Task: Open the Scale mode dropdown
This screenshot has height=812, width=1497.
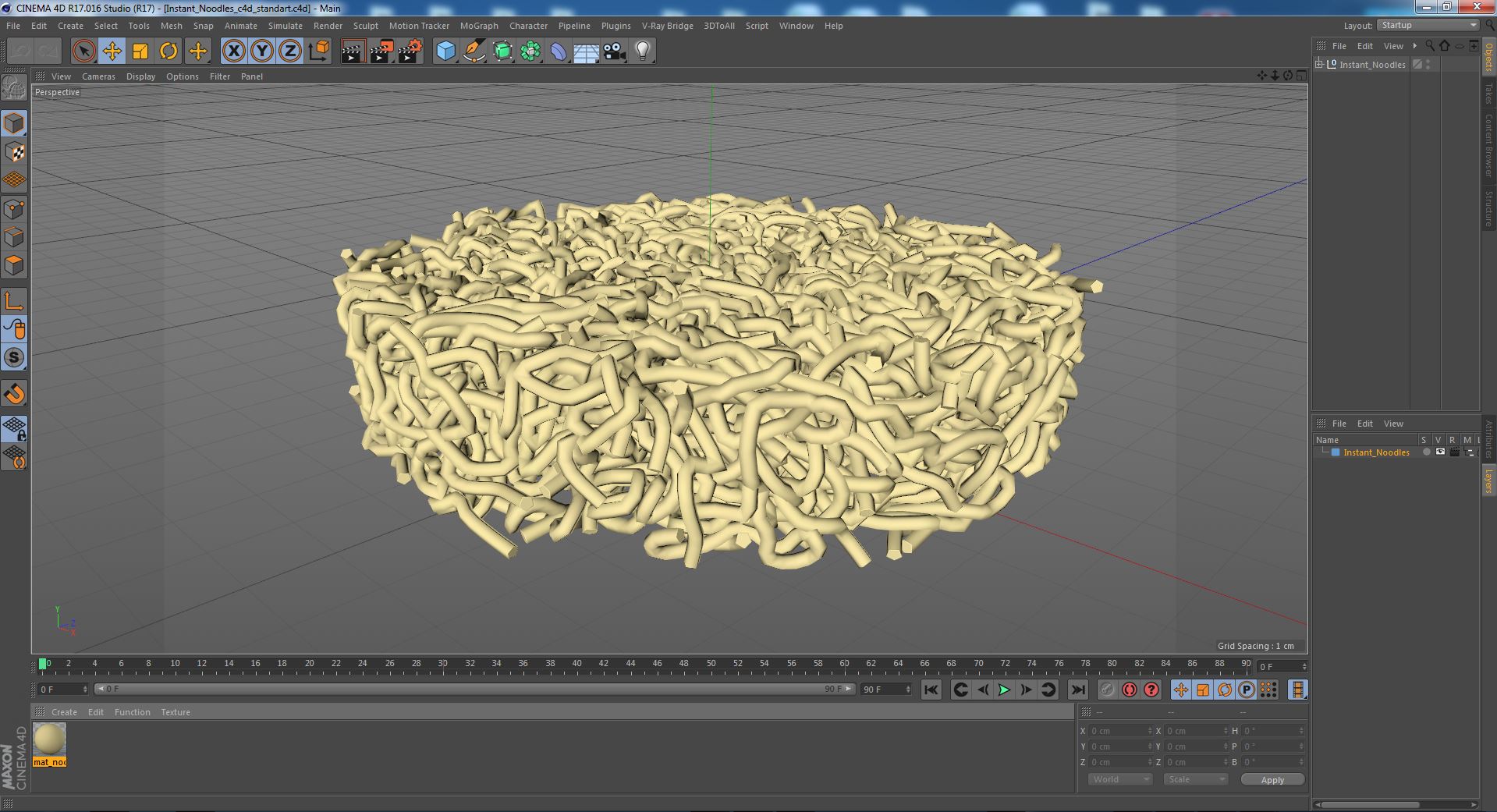Action: pos(1195,779)
